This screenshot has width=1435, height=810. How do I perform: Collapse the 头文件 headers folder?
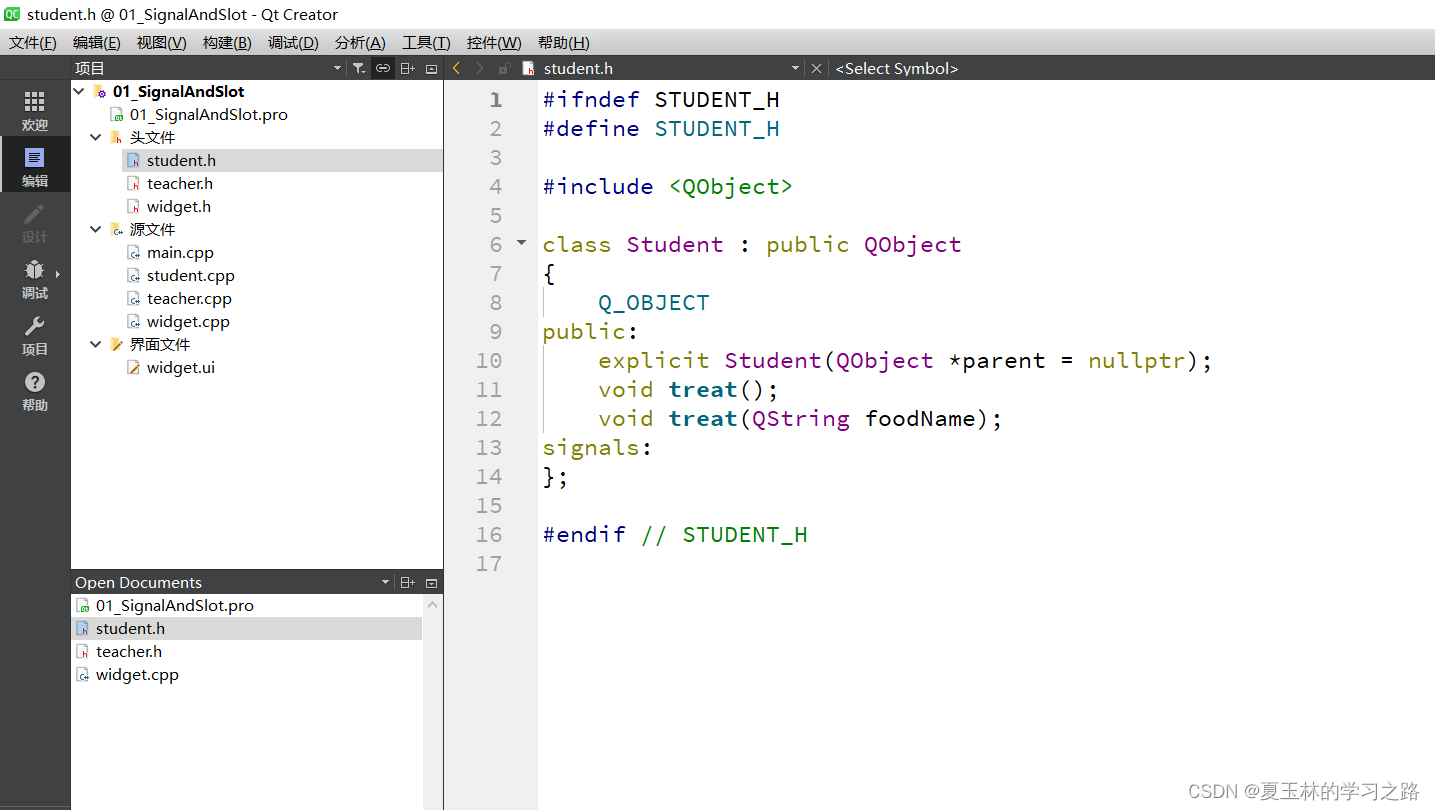96,137
